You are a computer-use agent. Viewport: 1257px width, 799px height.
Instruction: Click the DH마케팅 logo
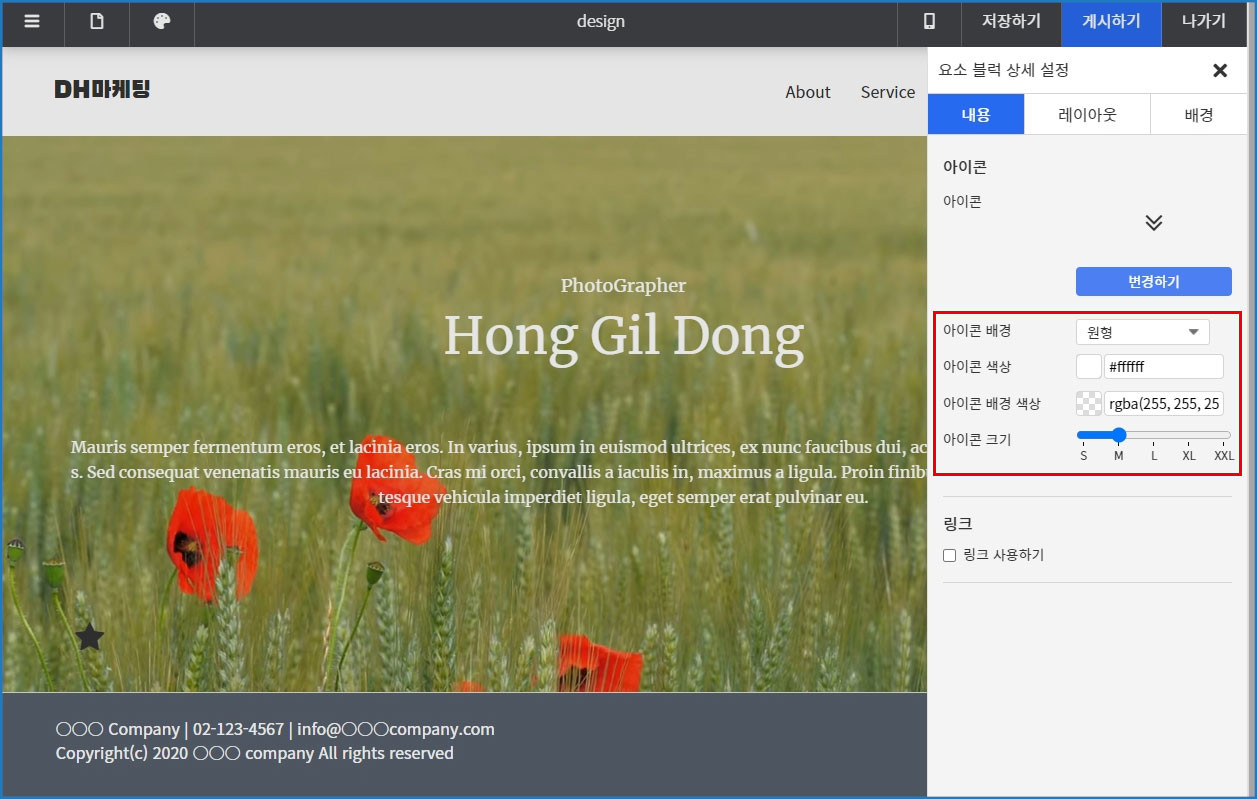102,90
